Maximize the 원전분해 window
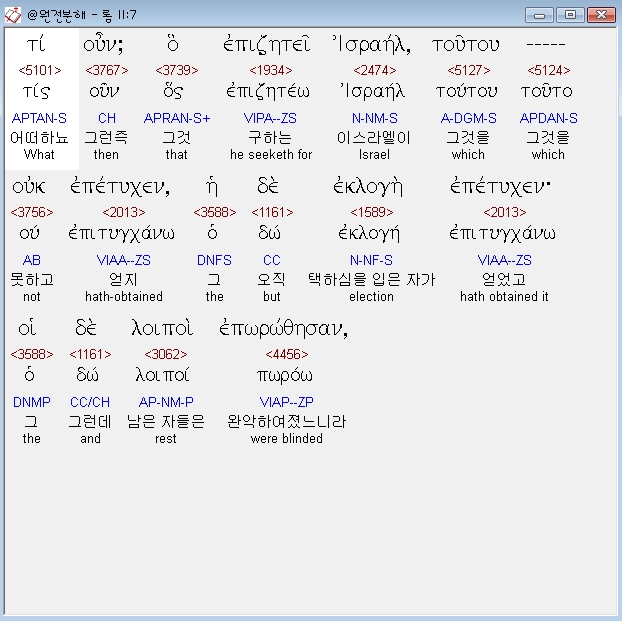This screenshot has height=621, width=622. pos(570,15)
